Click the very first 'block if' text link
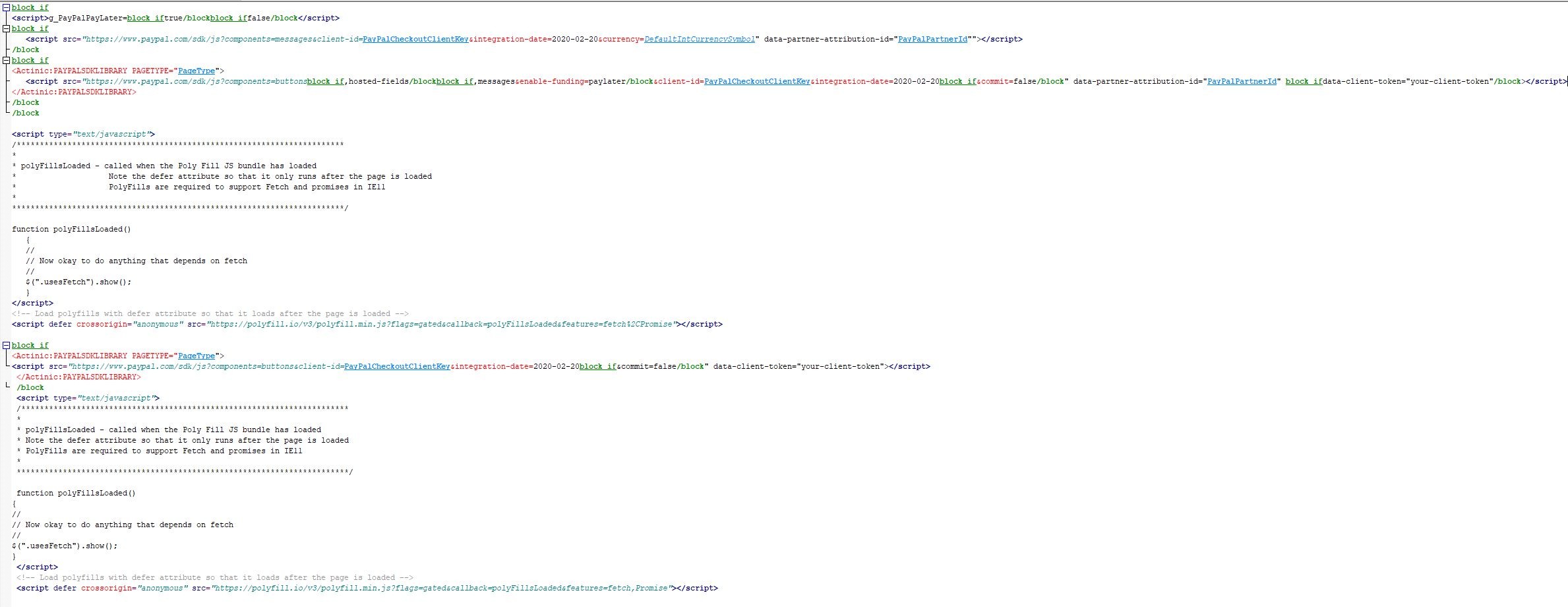This screenshot has width=1568, height=607. coord(30,8)
